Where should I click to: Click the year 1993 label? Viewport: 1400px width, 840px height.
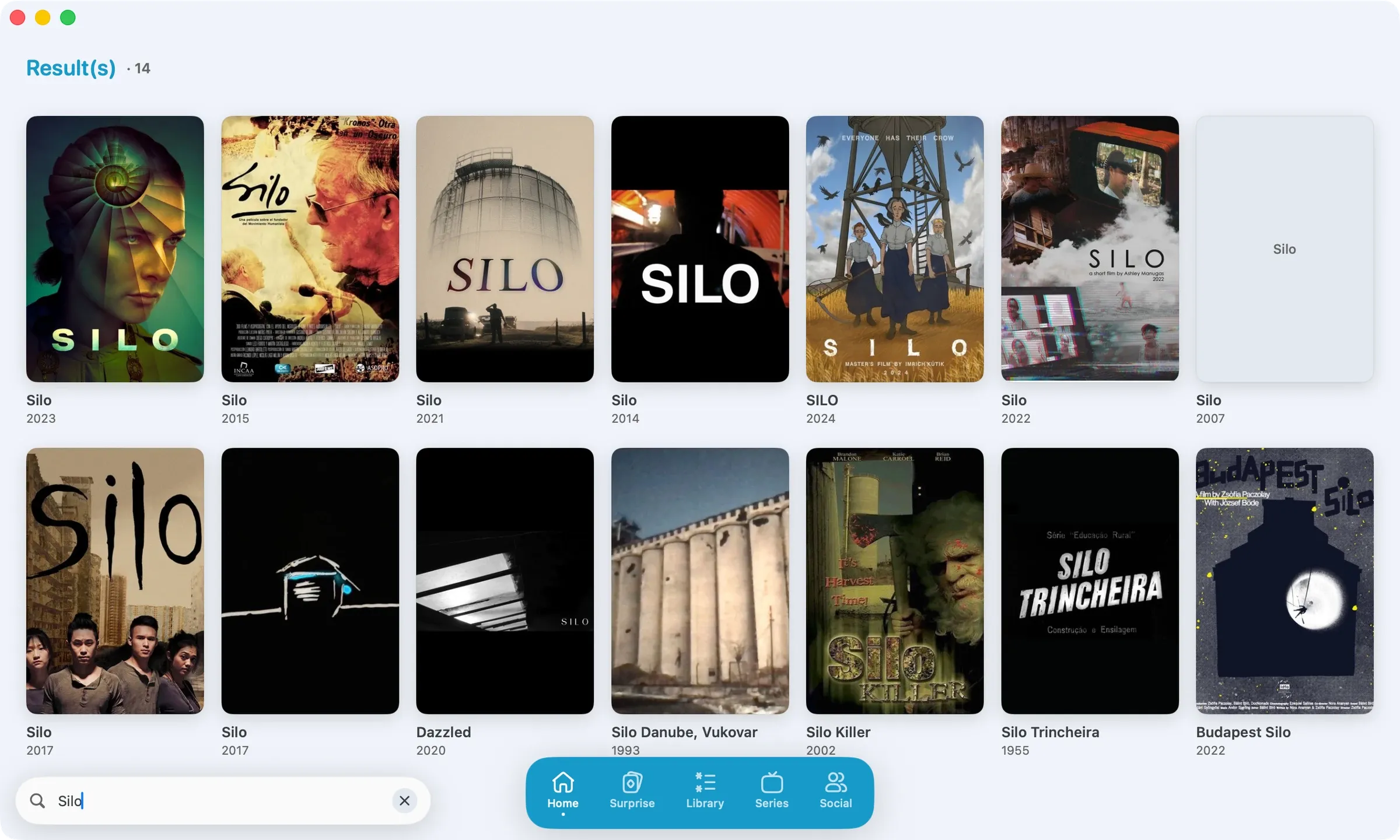pyautogui.click(x=625, y=751)
